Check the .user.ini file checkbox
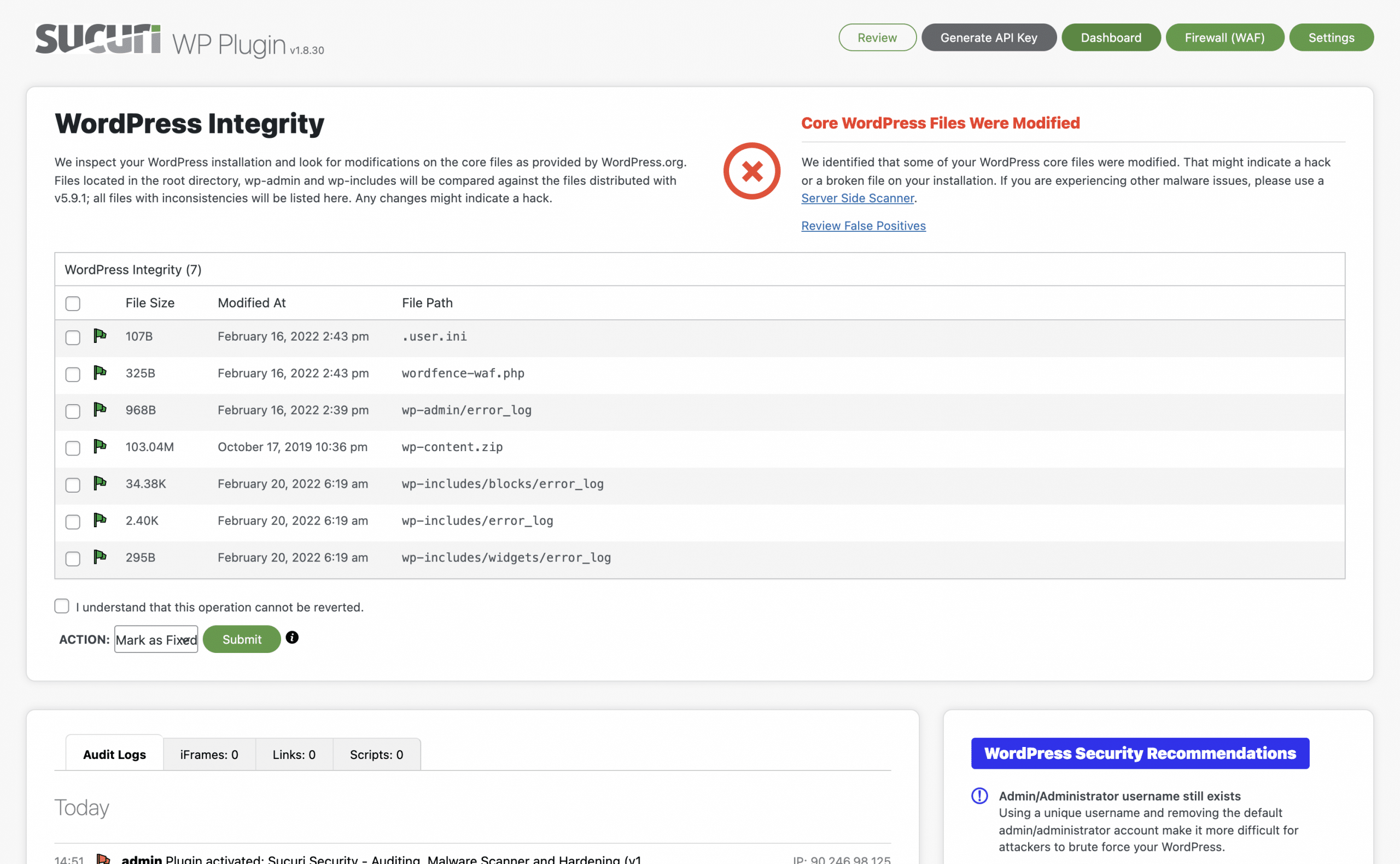The height and width of the screenshot is (864, 1400). pyautogui.click(x=73, y=338)
